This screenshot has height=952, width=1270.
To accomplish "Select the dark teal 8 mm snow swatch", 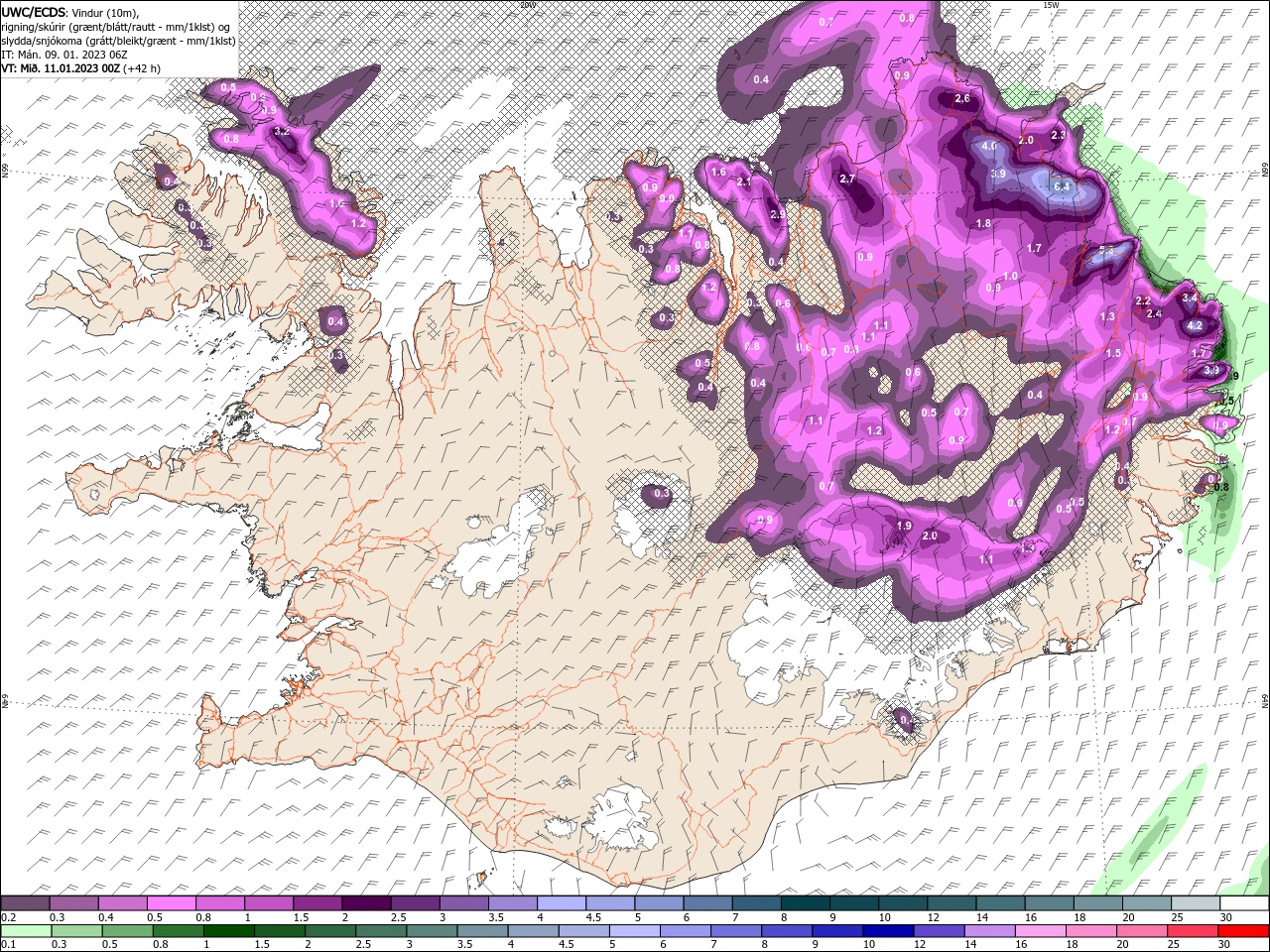I will tap(806, 903).
